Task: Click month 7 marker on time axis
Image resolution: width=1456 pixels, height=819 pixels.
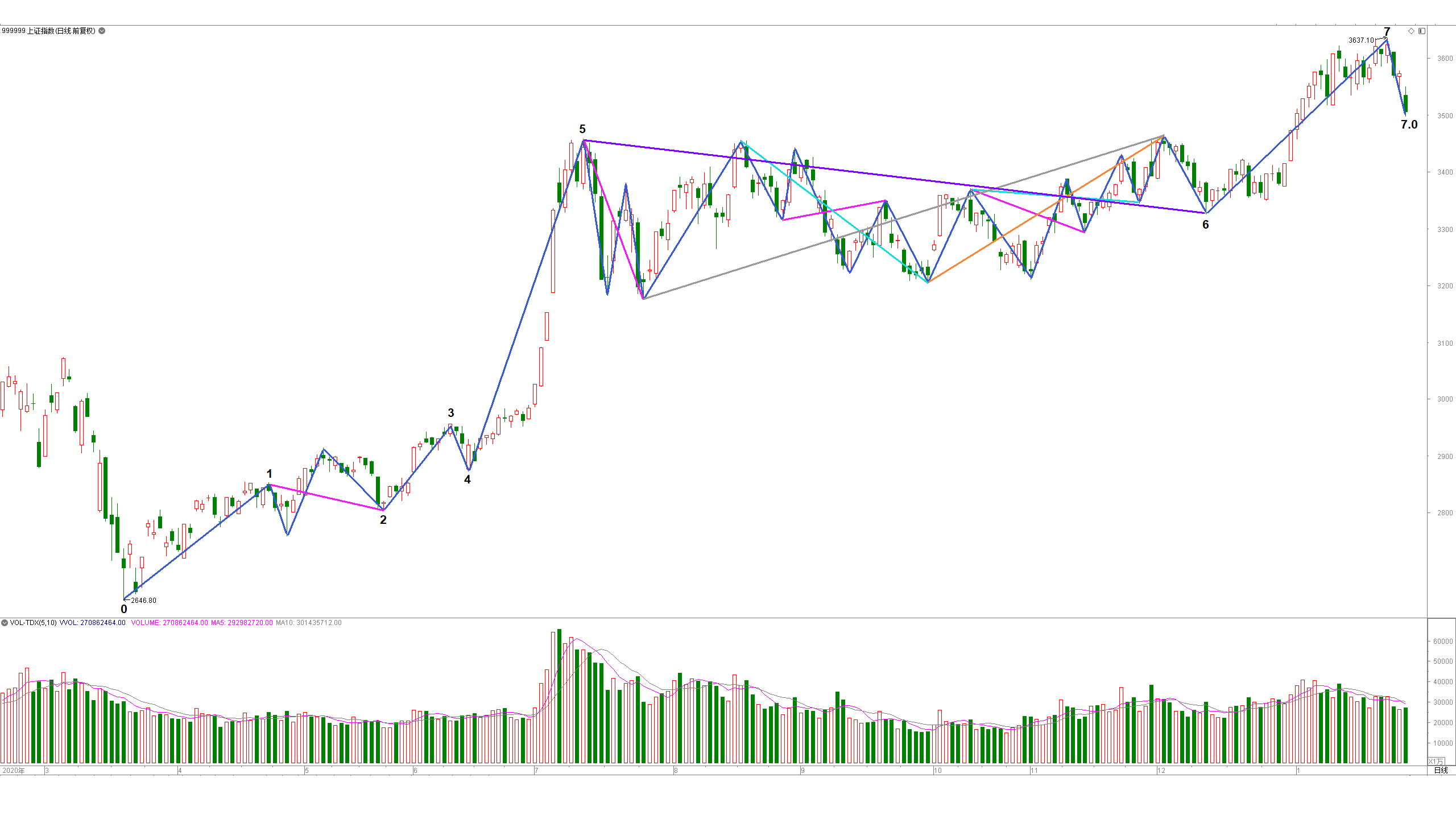Action: (536, 771)
